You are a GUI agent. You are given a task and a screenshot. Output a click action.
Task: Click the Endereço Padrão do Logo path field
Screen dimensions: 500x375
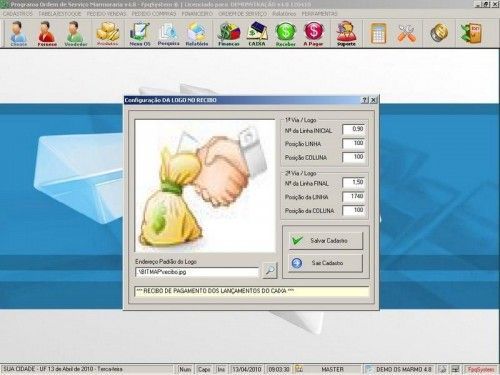197,272
